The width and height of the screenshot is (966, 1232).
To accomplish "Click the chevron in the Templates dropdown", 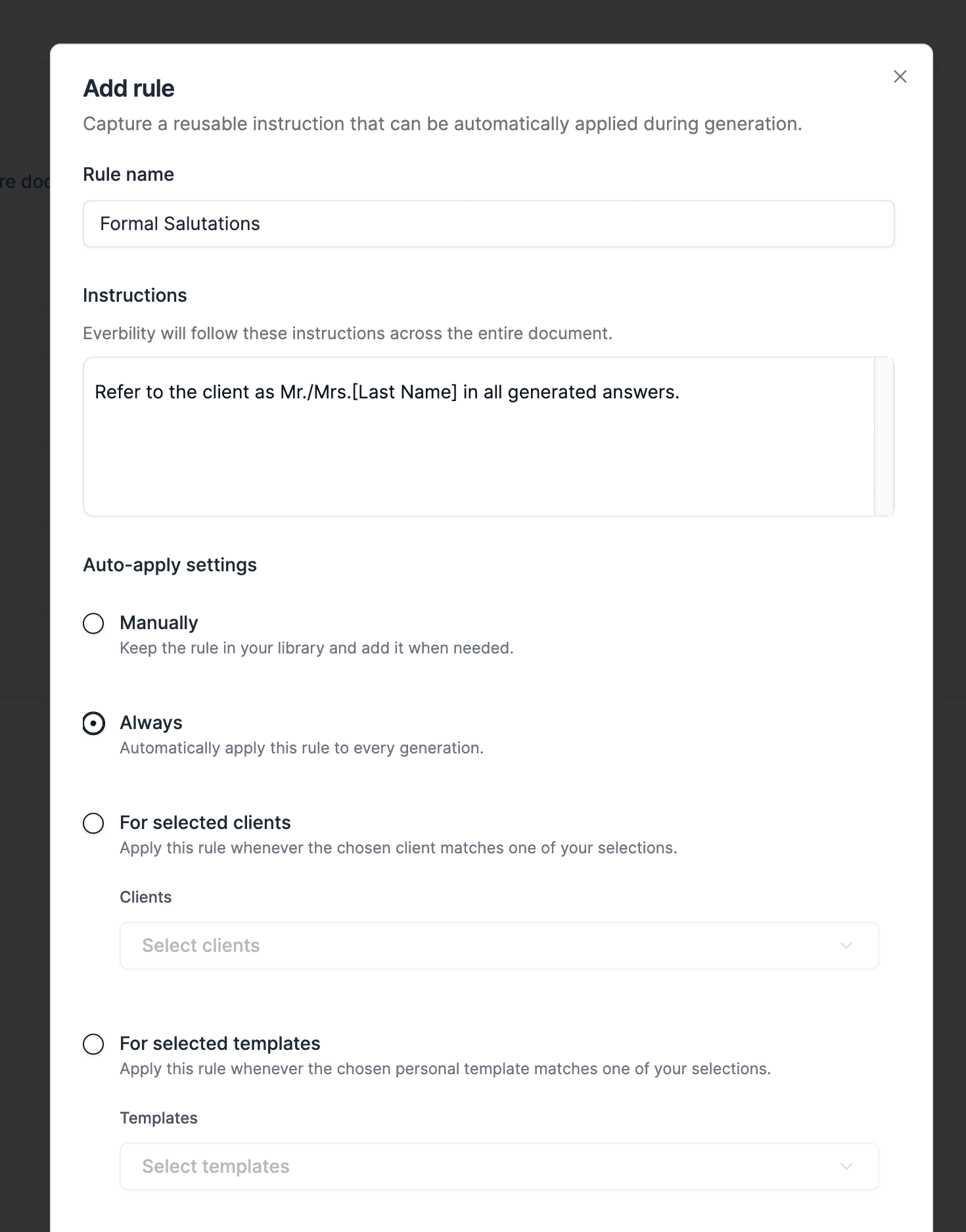I will 846,1166.
